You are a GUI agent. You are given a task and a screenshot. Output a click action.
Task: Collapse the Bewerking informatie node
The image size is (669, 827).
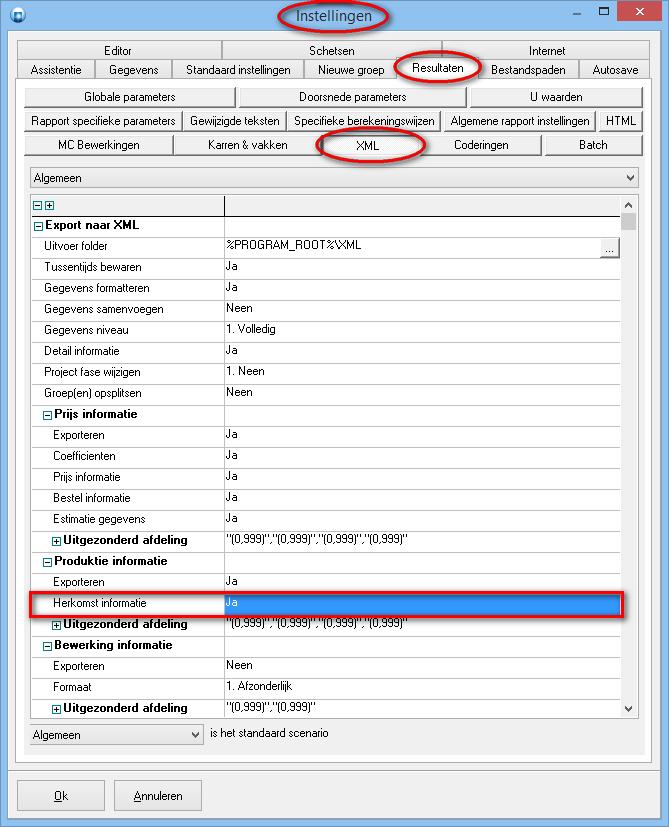click(47, 646)
